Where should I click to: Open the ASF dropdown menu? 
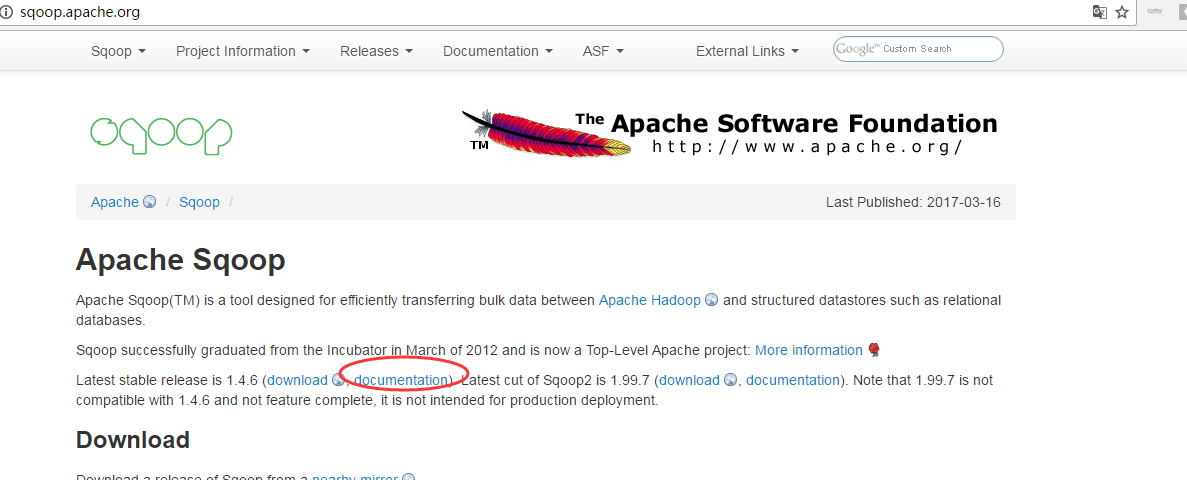pos(603,51)
